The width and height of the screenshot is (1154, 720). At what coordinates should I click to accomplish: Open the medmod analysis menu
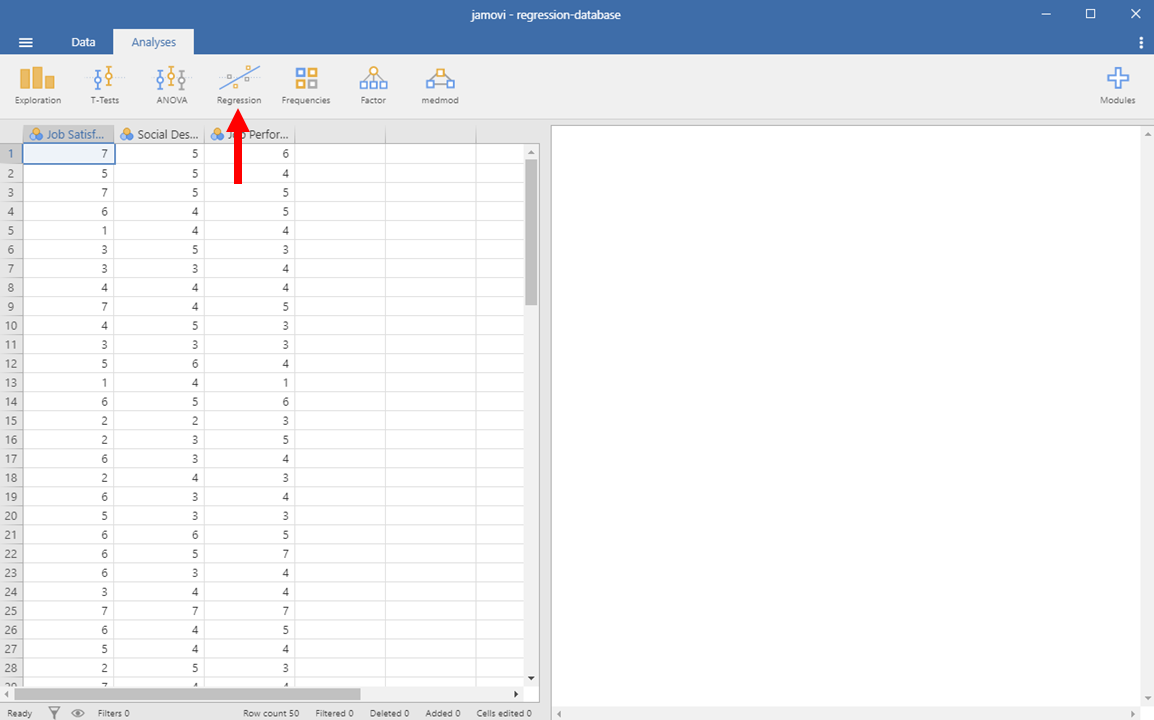439,85
